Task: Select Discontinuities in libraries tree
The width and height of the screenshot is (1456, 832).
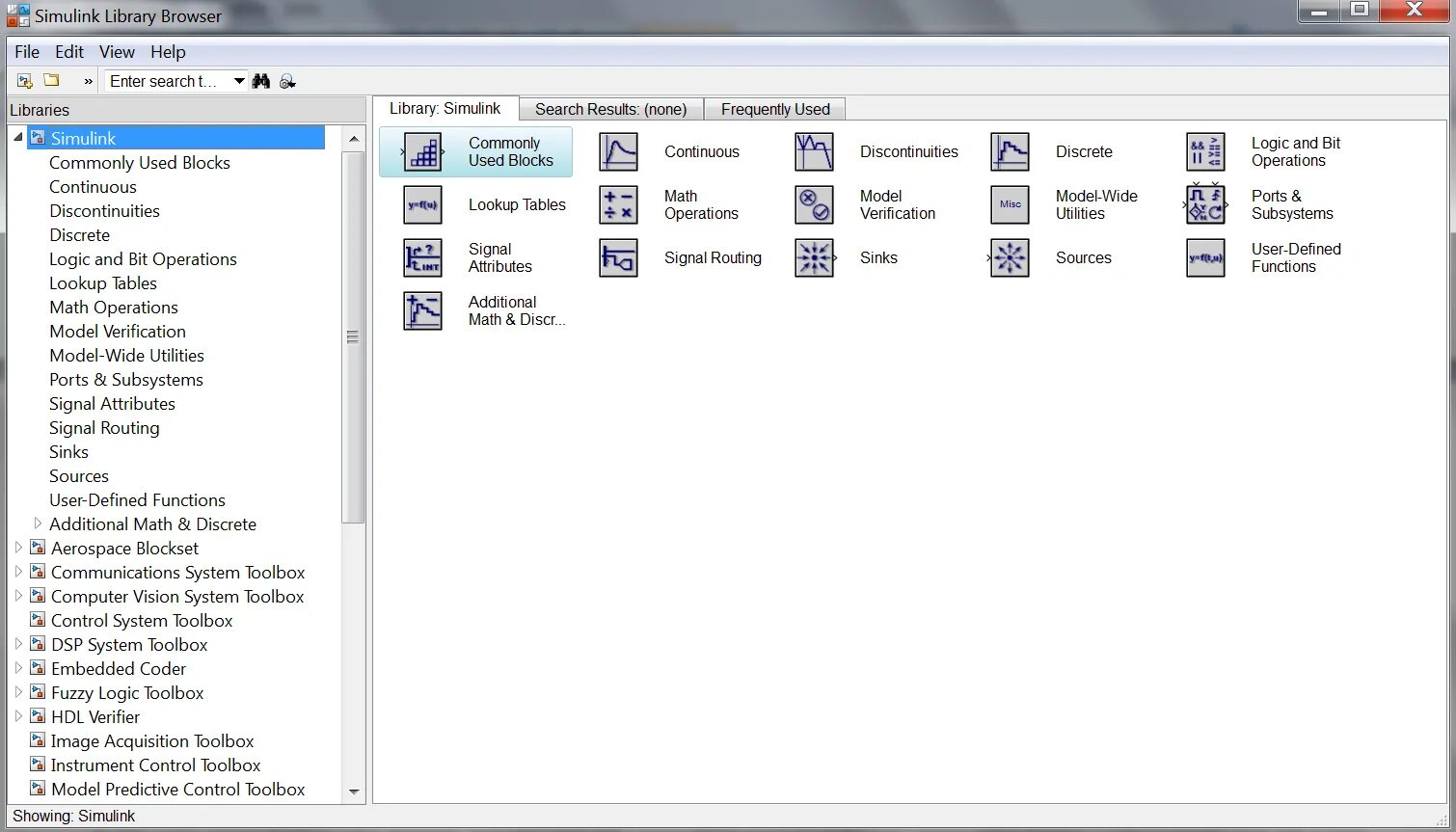Action: [104, 211]
